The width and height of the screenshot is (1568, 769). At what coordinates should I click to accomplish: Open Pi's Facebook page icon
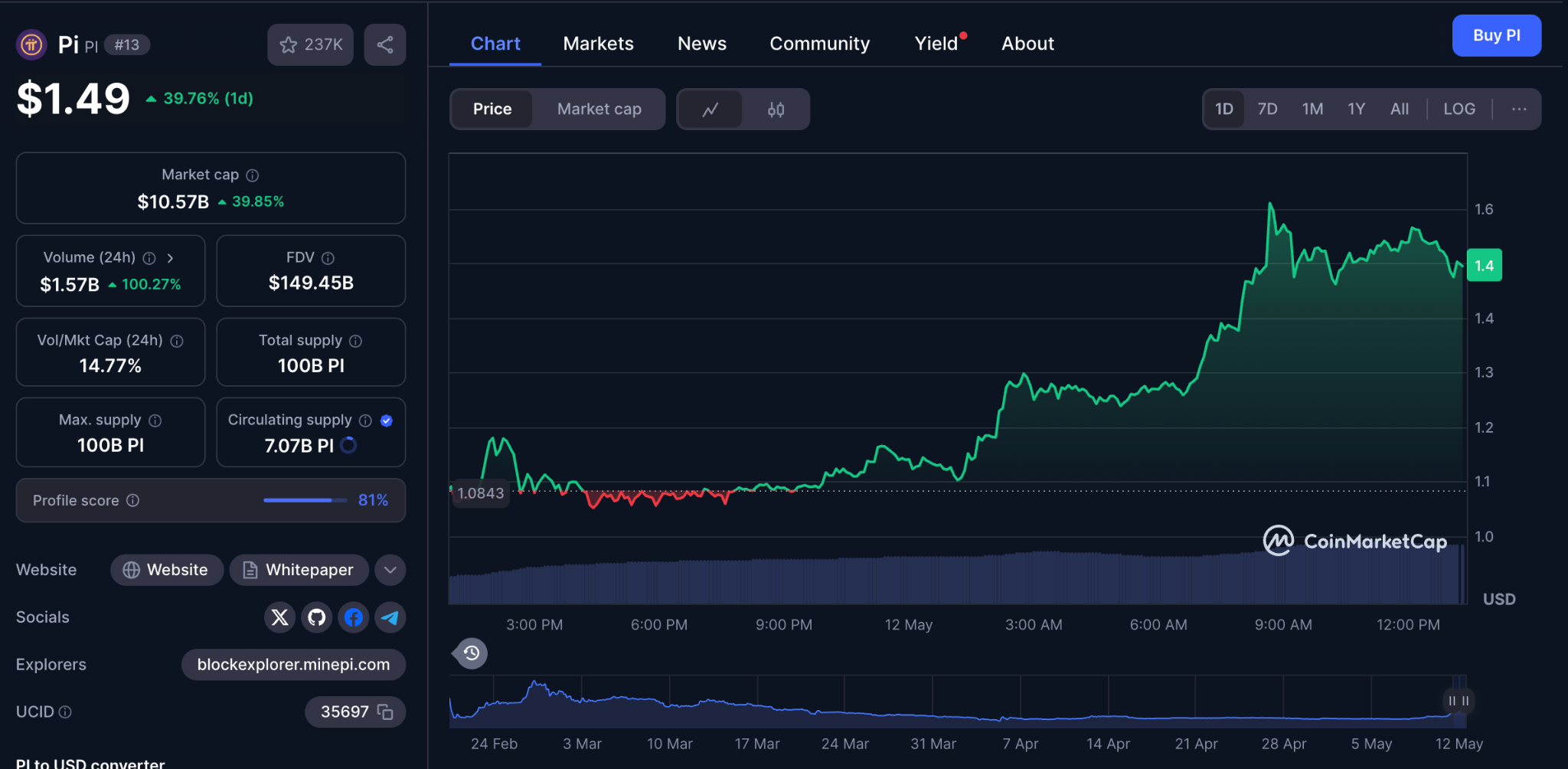[x=353, y=617]
